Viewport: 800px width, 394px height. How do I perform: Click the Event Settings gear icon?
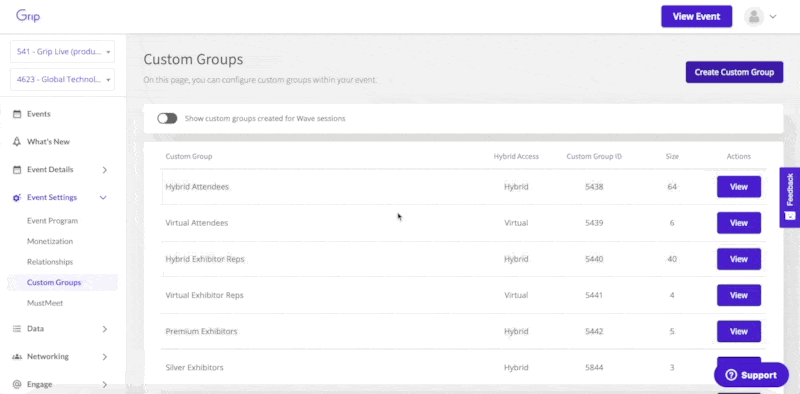(x=17, y=198)
